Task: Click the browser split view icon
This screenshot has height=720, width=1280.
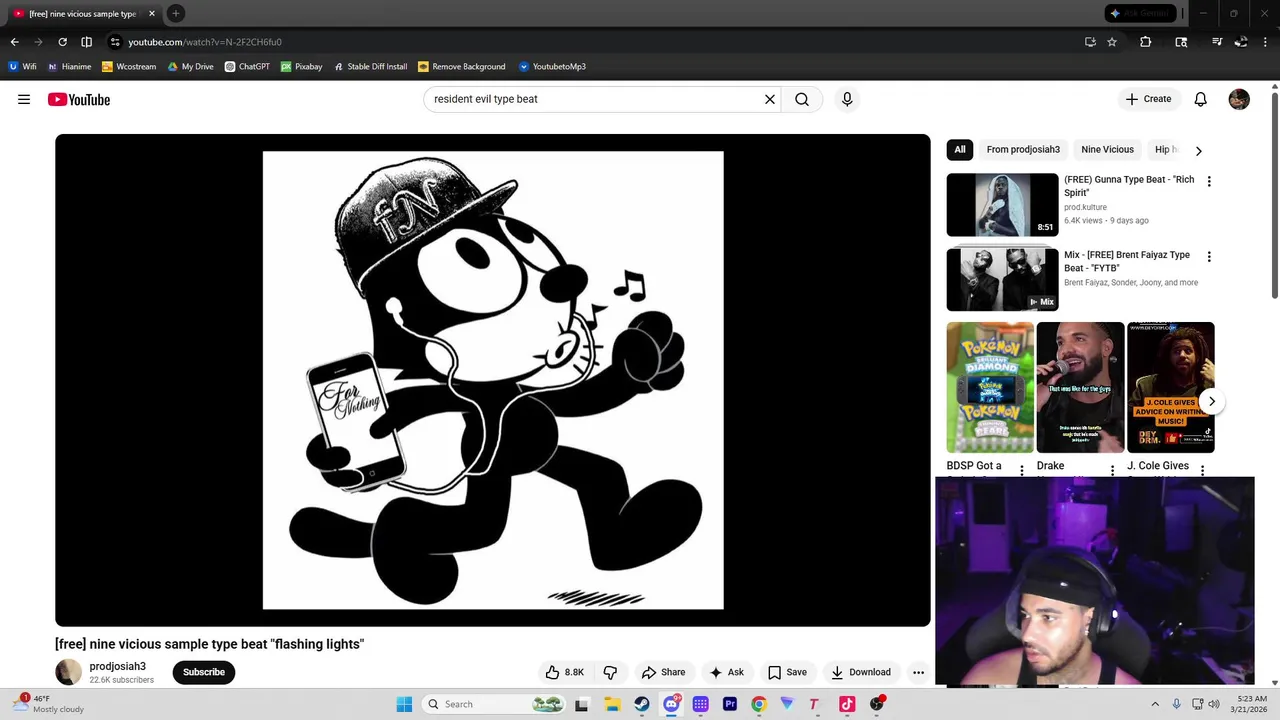Action: point(86,42)
